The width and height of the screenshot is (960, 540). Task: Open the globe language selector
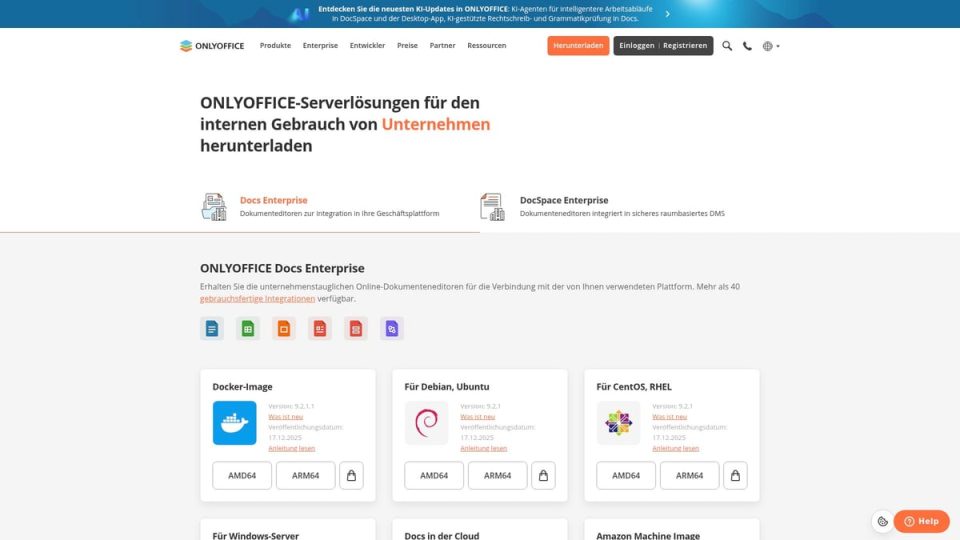(771, 46)
